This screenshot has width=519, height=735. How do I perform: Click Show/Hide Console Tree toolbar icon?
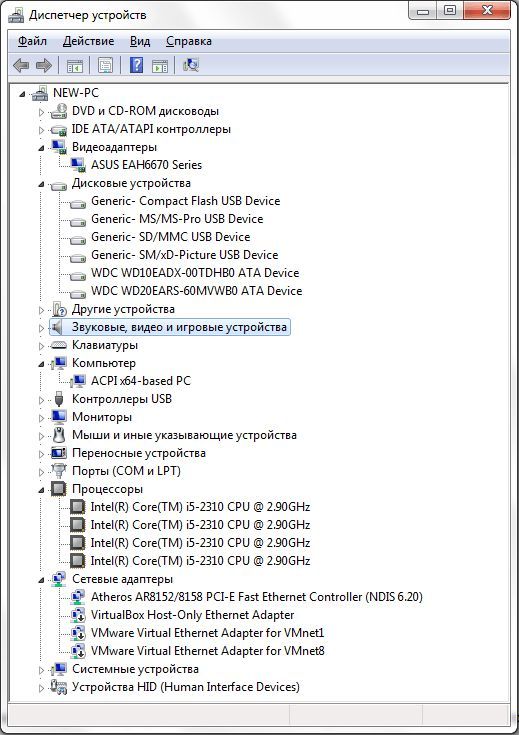pos(75,65)
